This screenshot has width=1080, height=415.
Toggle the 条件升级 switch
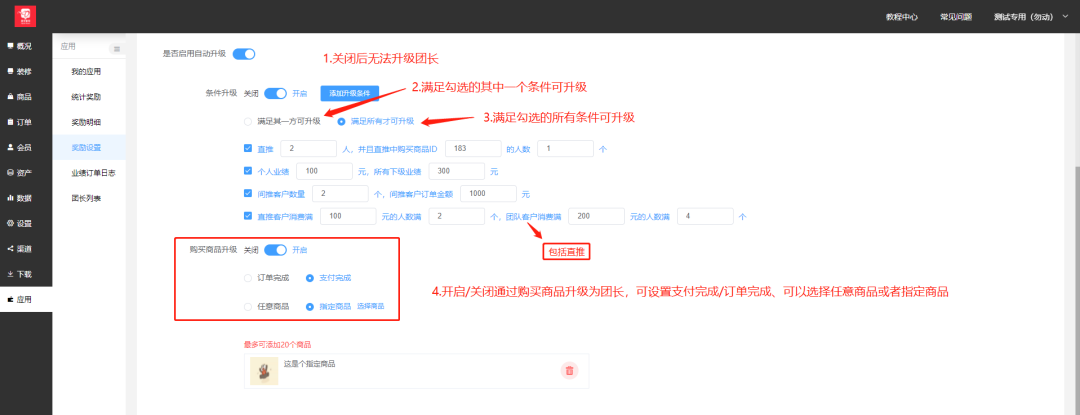click(x=275, y=93)
